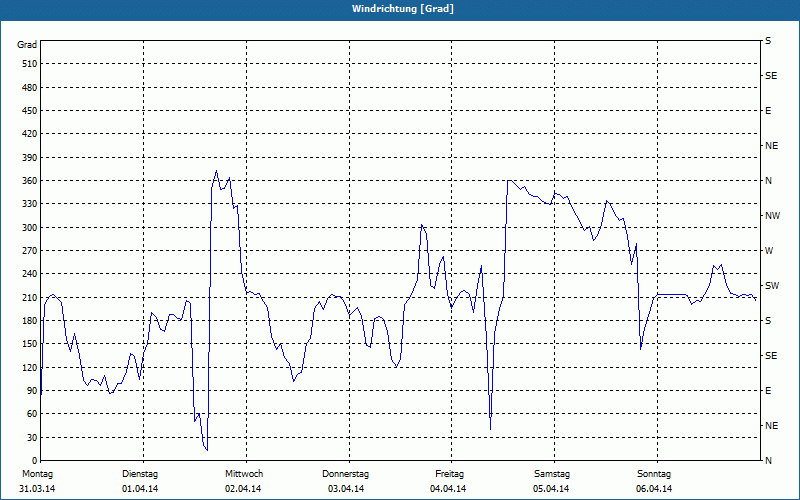Image resolution: width=800 pixels, height=500 pixels.
Task: Select the 270 value on the left axis
Action: [x=29, y=251]
